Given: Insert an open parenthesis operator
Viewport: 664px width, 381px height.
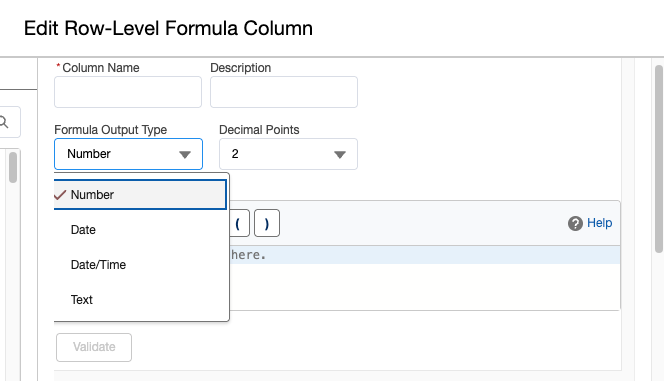Looking at the screenshot, I should 239,223.
